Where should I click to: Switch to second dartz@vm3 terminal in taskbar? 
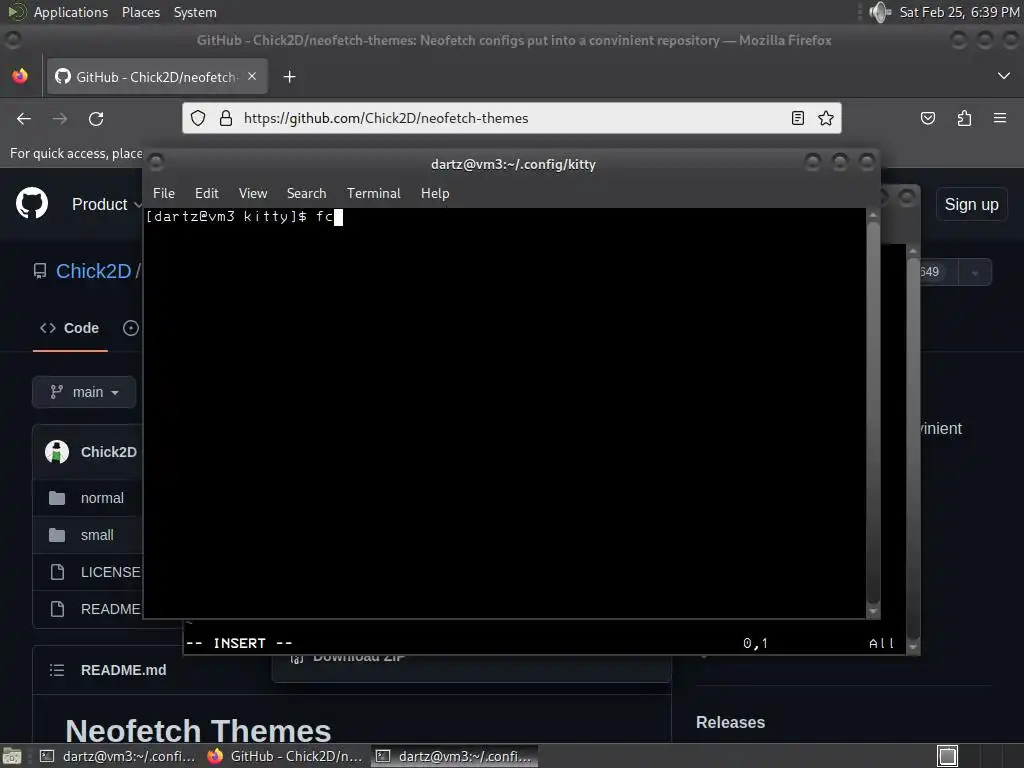pos(455,756)
